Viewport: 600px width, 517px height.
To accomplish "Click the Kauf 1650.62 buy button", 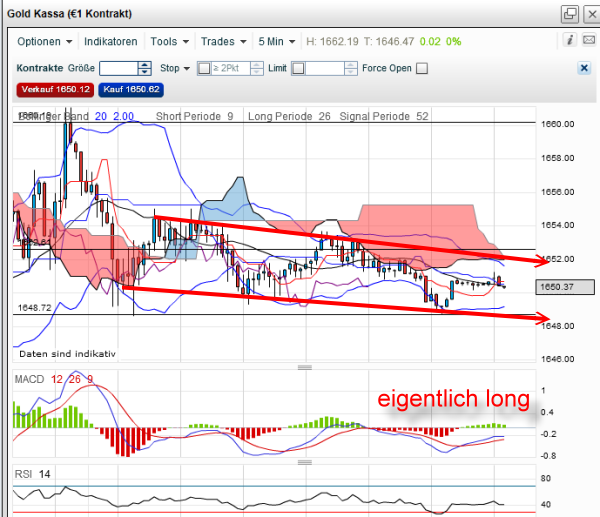I will pos(131,90).
